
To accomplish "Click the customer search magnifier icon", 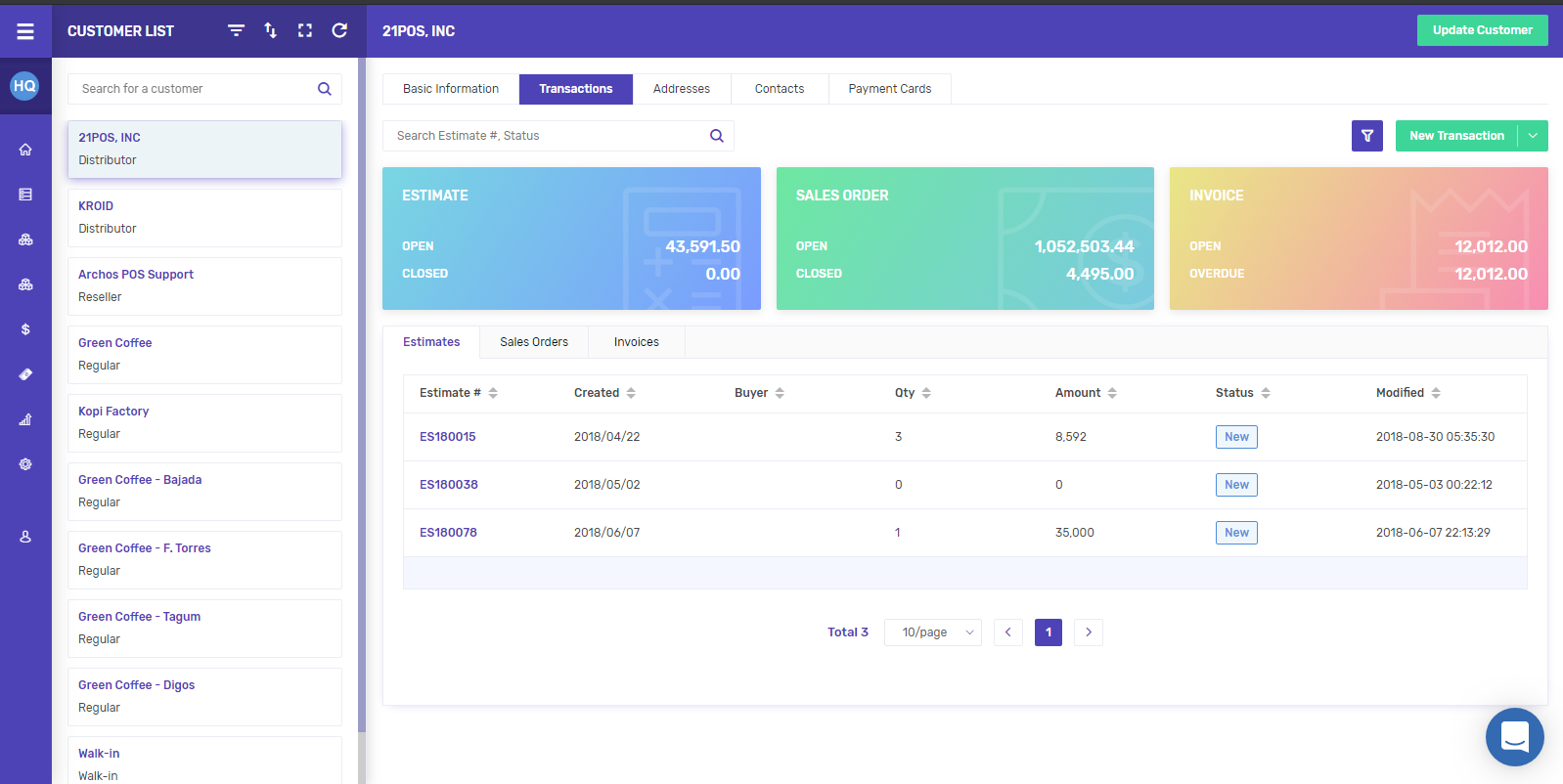I will pos(325,89).
